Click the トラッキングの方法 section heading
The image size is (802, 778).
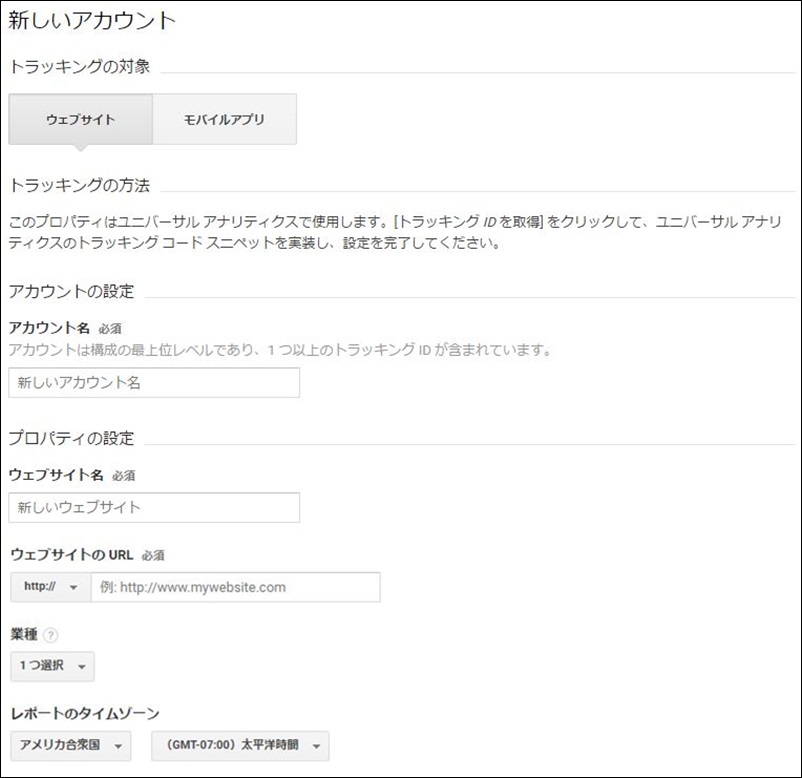coord(80,185)
